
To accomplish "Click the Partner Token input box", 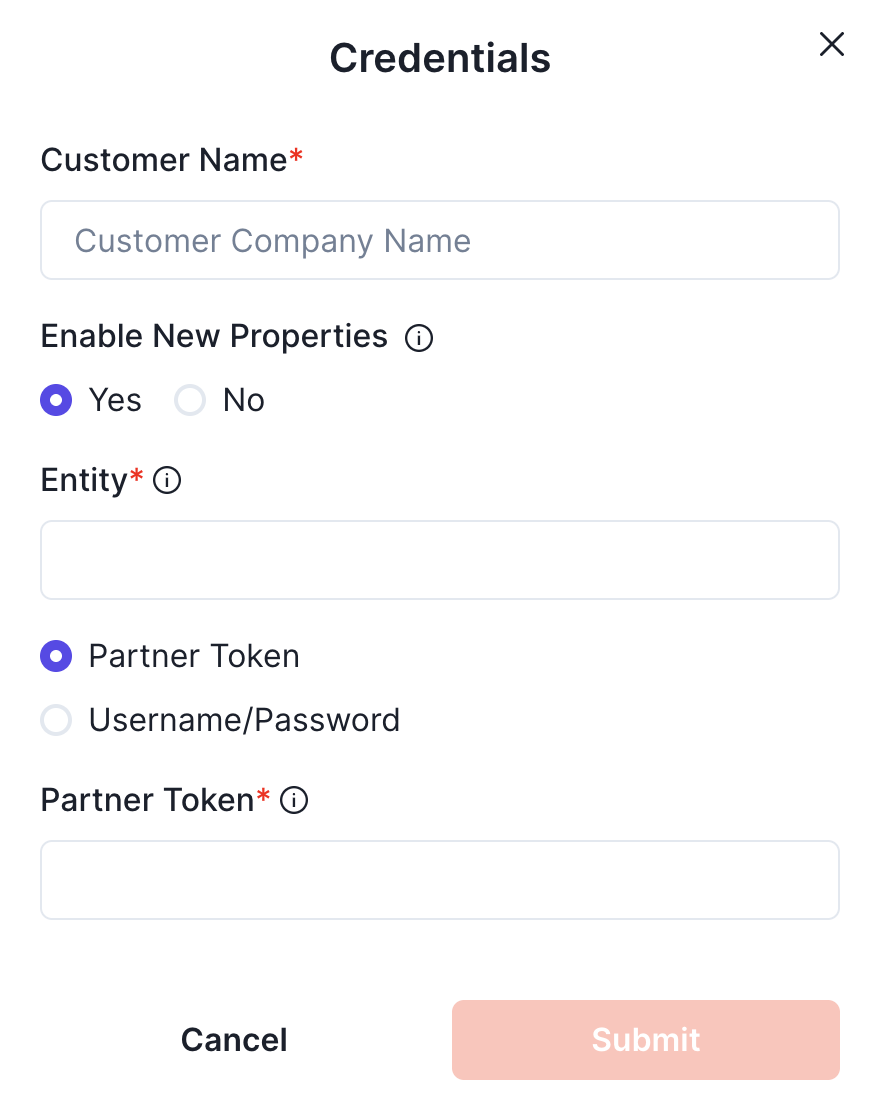I will (x=440, y=880).
